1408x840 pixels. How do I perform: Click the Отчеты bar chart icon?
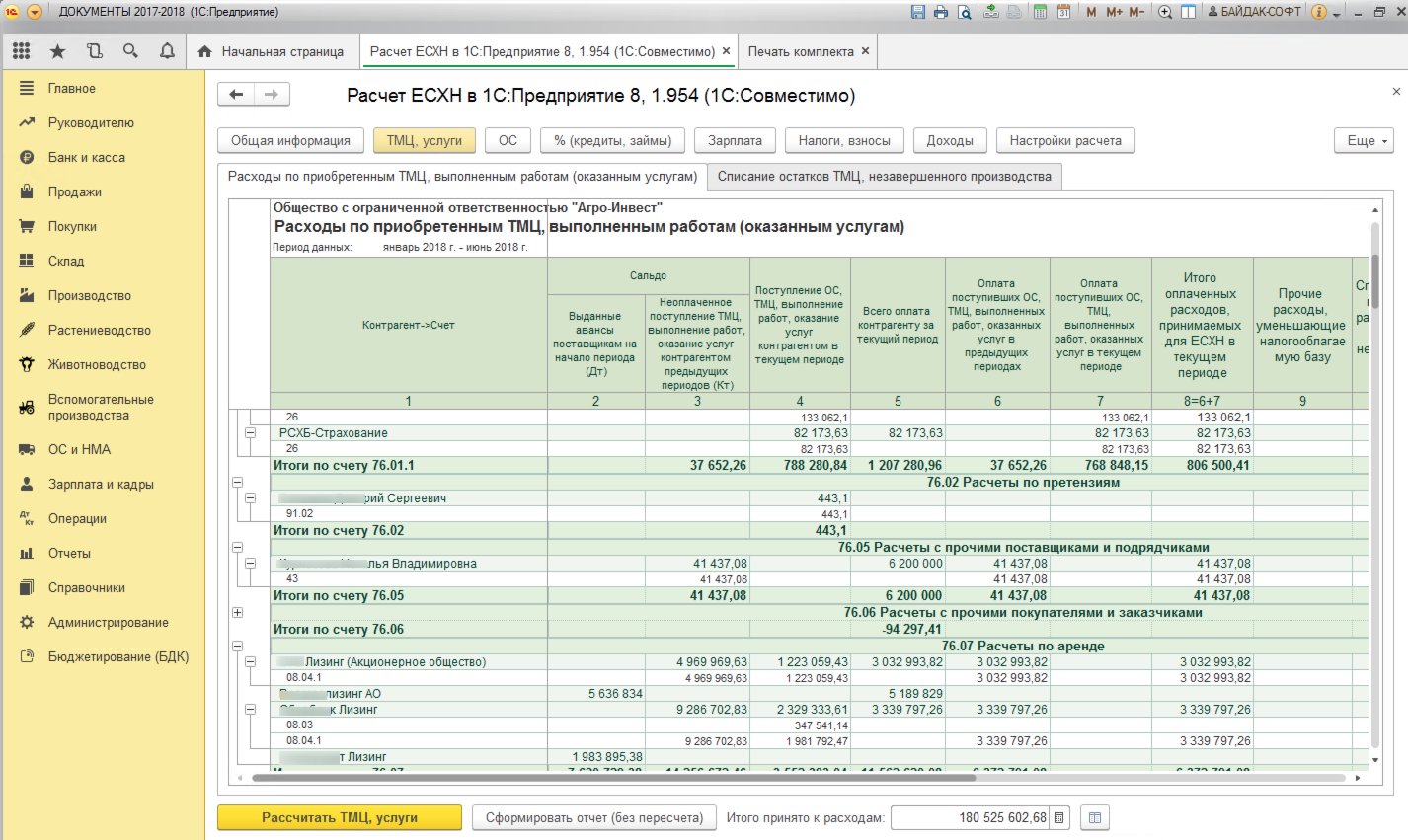pyautogui.click(x=27, y=553)
